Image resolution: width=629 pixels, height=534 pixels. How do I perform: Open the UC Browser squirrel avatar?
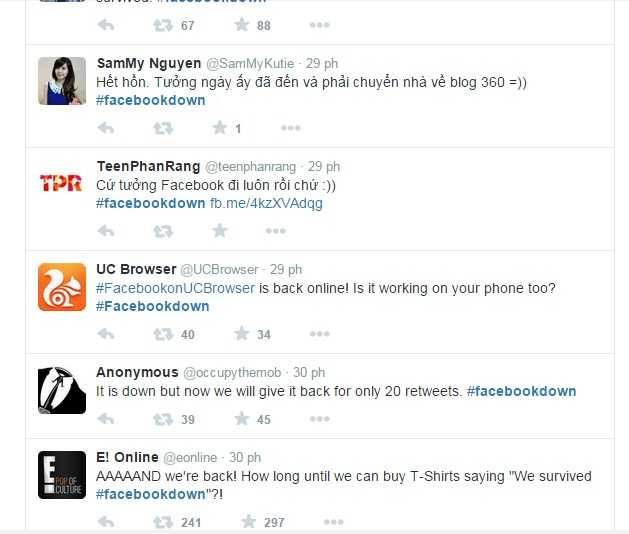(62, 287)
